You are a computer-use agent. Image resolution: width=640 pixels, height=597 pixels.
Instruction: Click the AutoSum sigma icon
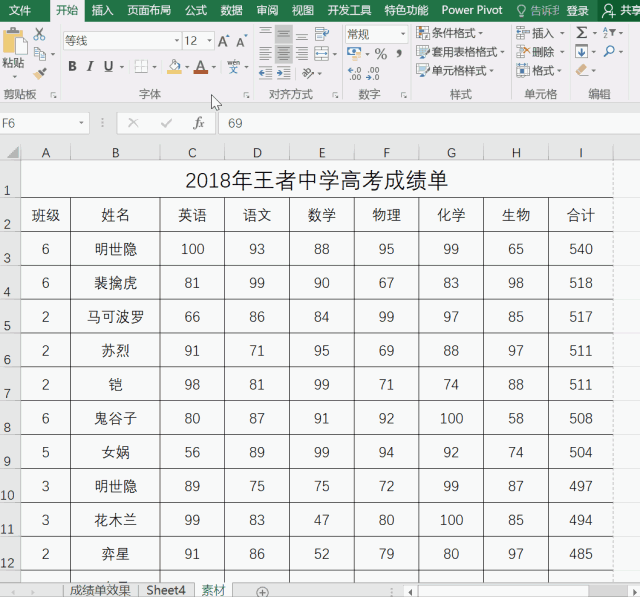tap(582, 33)
